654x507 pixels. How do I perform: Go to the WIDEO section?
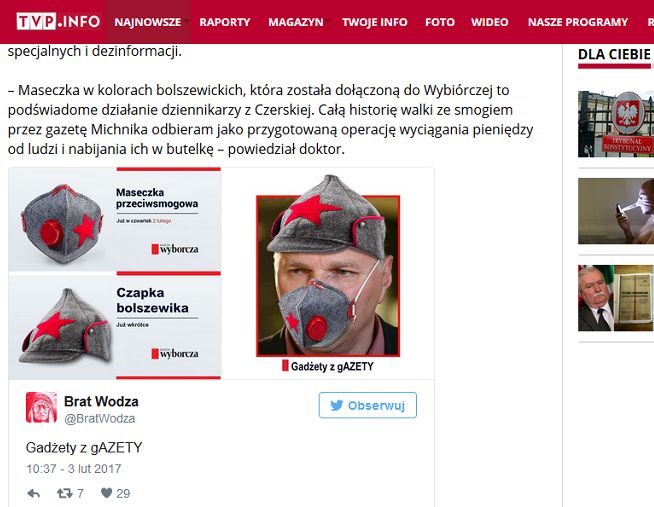click(490, 22)
